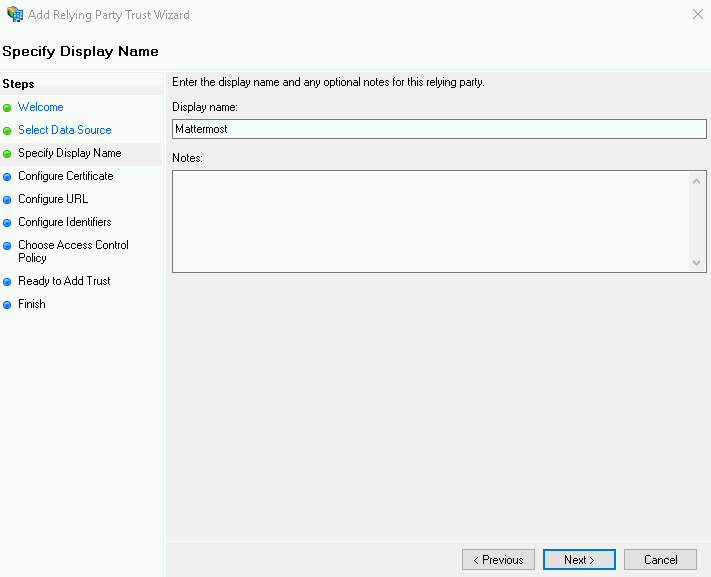Close the wizard window with X
711x577 pixels.
(x=696, y=15)
